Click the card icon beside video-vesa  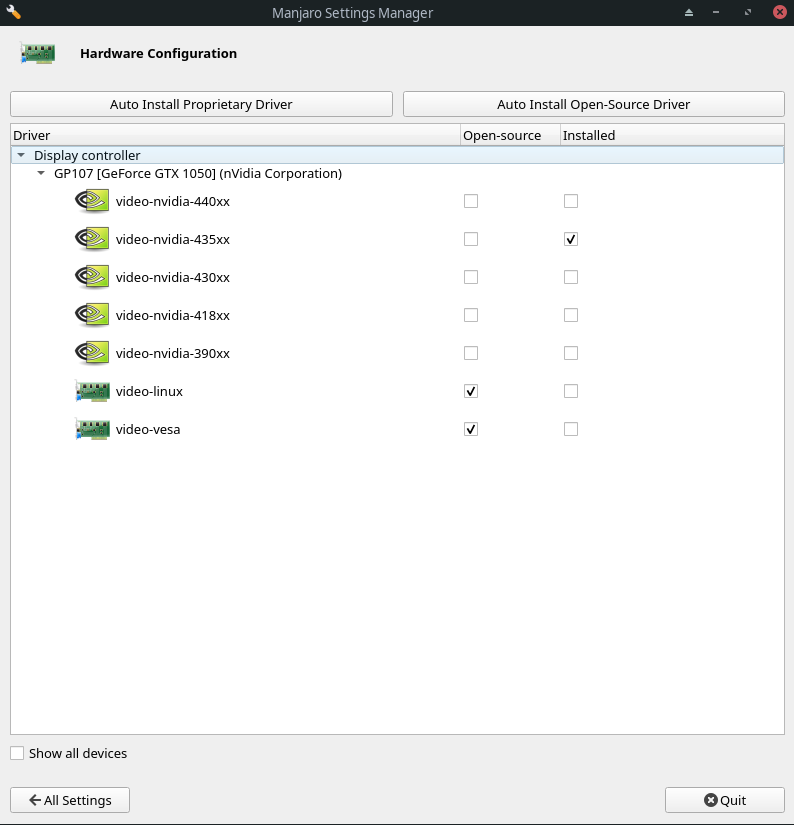[x=93, y=429]
